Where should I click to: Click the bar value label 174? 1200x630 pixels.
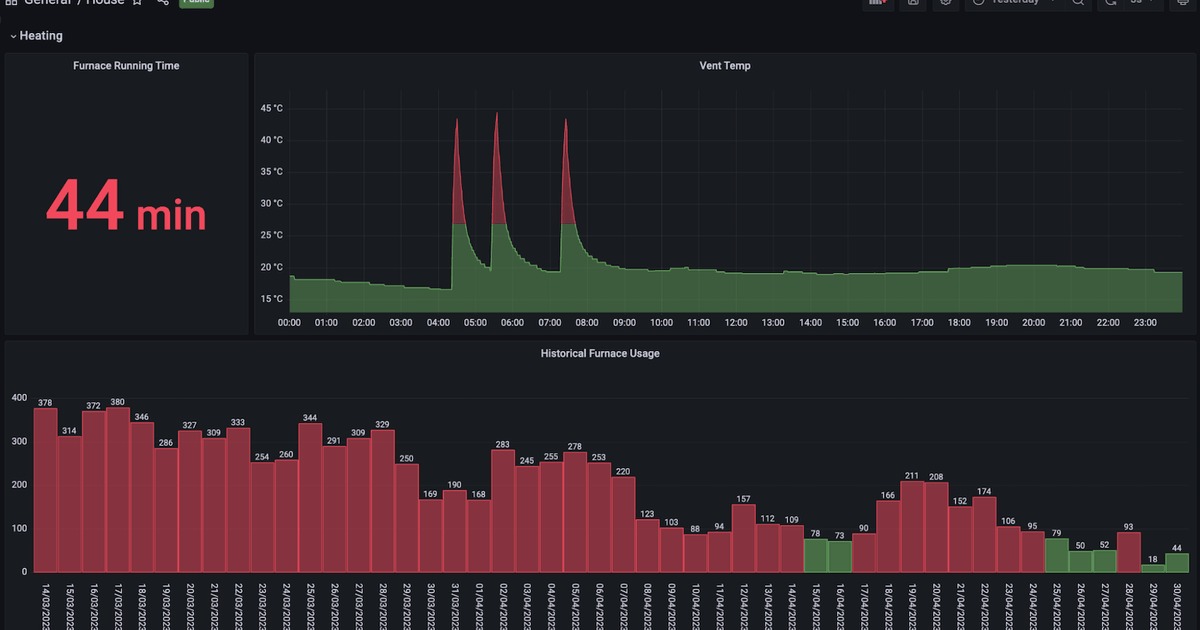pyautogui.click(x=985, y=491)
